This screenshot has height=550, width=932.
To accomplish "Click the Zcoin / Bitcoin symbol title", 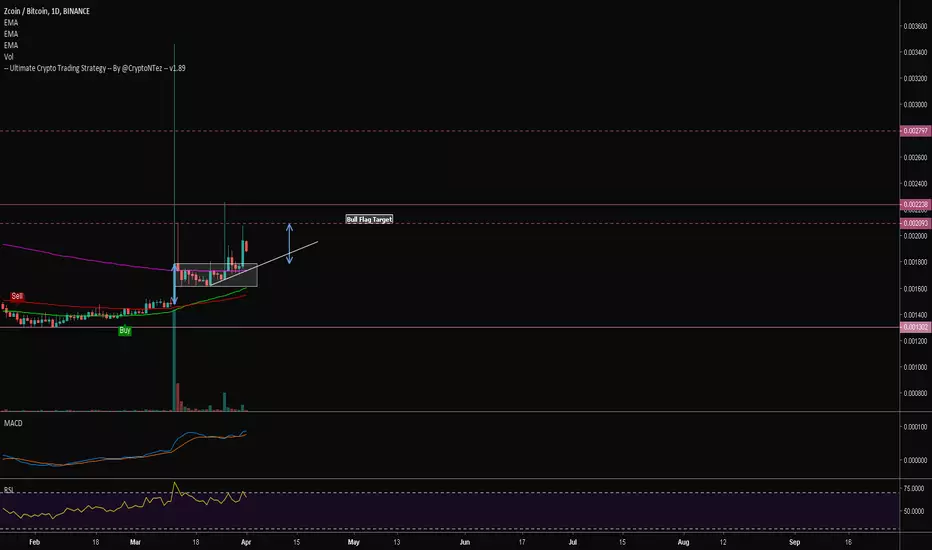I will pyautogui.click(x=46, y=11).
